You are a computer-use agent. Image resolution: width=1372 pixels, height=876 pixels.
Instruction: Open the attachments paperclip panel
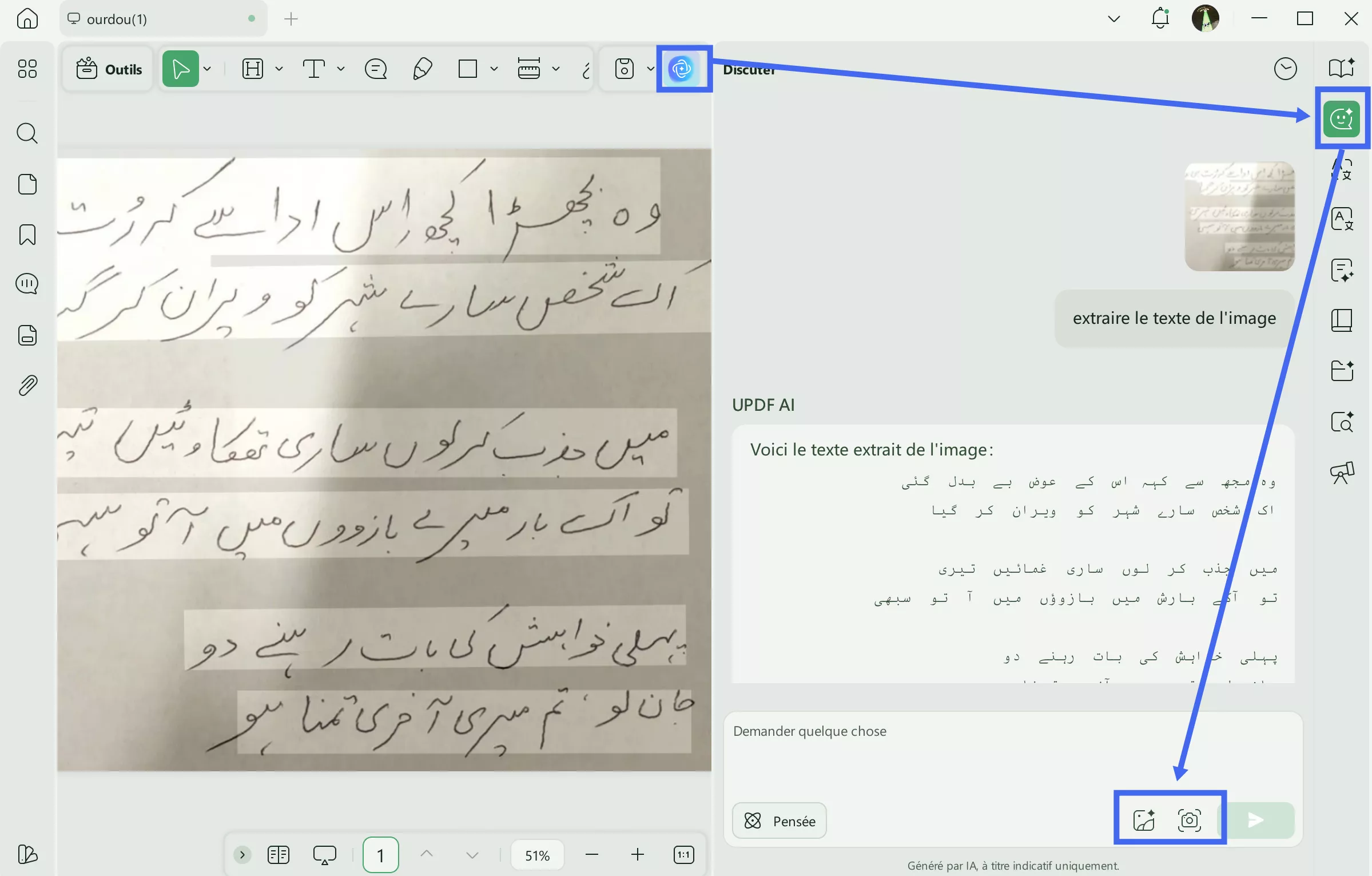click(27, 386)
